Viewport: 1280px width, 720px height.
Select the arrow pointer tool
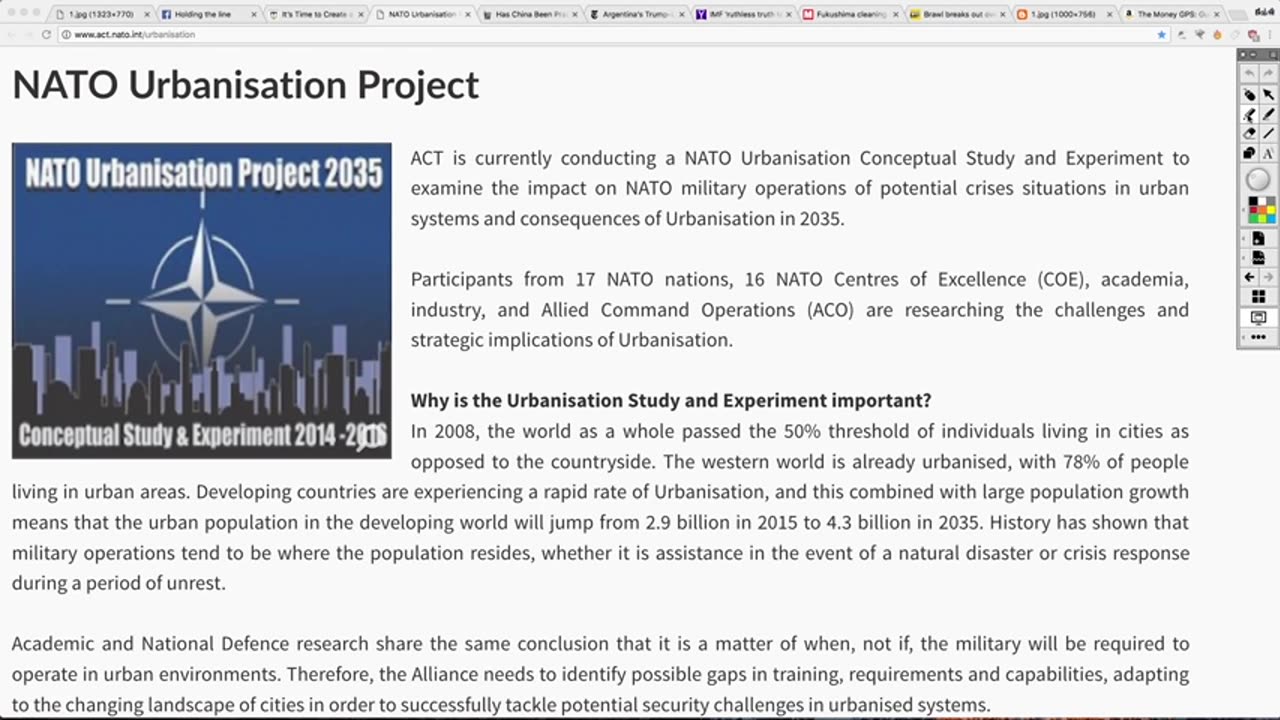(1268, 94)
